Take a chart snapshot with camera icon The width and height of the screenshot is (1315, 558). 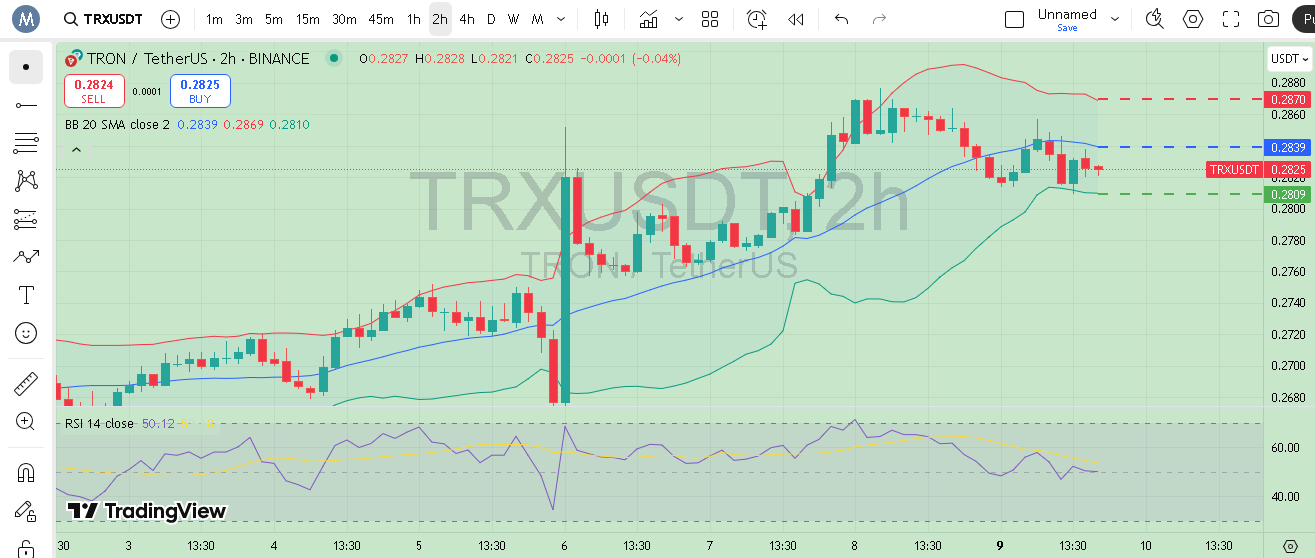(1268, 19)
